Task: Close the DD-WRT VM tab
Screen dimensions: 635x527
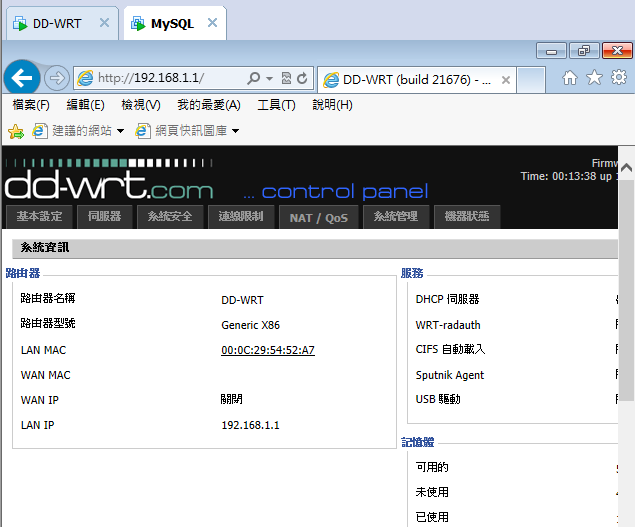Action: [x=104, y=23]
